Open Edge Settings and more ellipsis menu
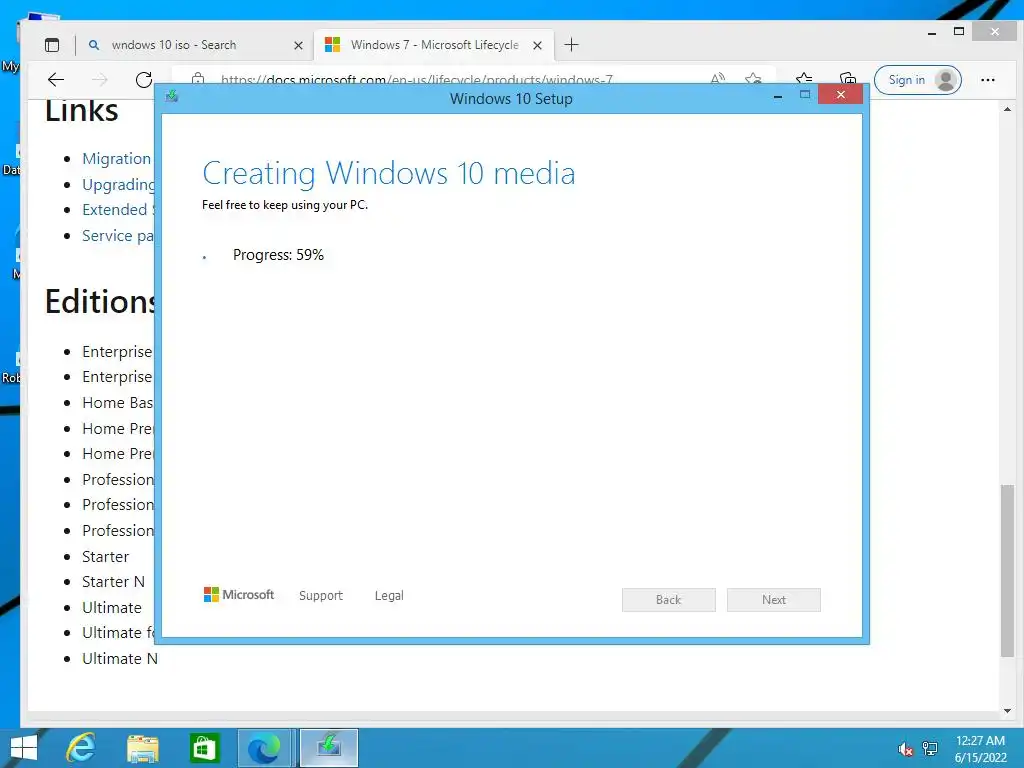The image size is (1024, 768). pos(987,80)
